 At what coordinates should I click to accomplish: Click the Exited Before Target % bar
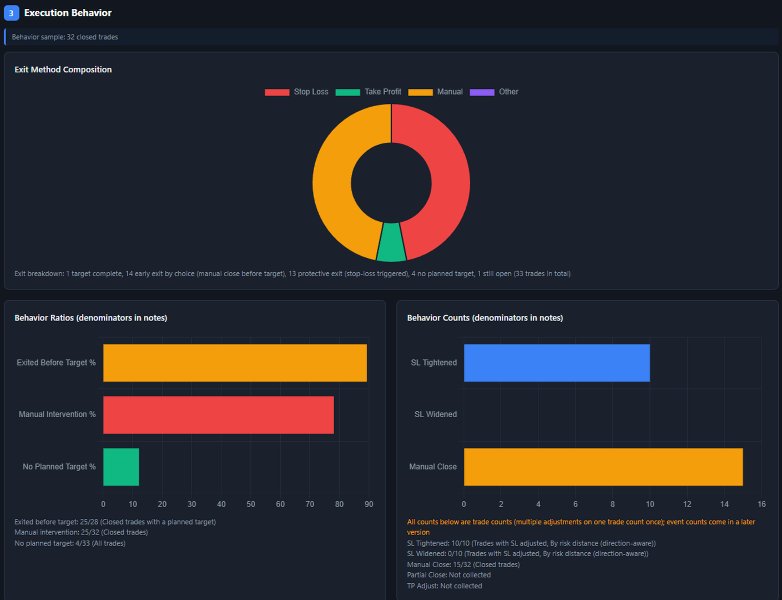(235, 363)
